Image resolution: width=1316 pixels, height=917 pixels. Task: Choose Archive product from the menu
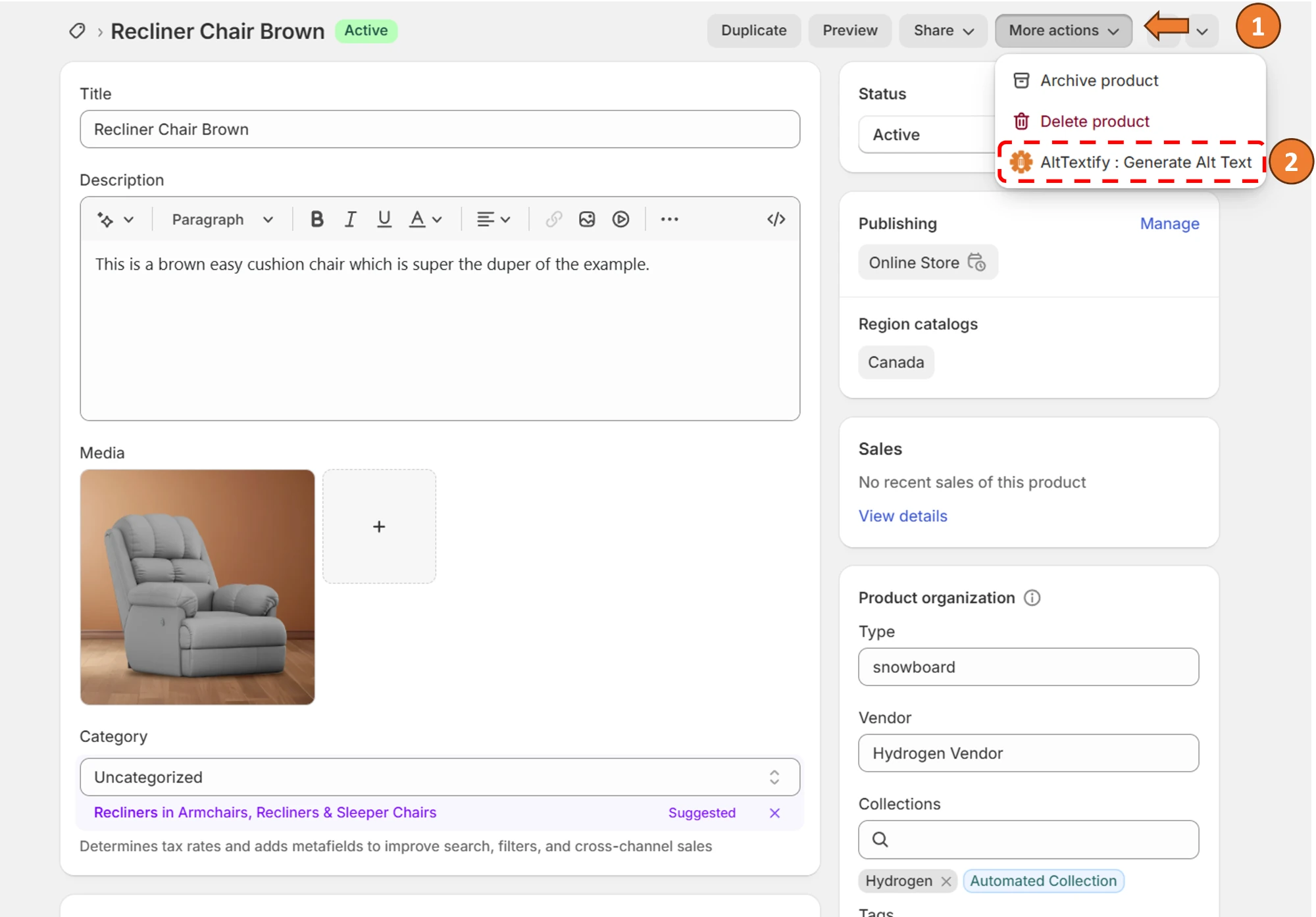point(1100,80)
